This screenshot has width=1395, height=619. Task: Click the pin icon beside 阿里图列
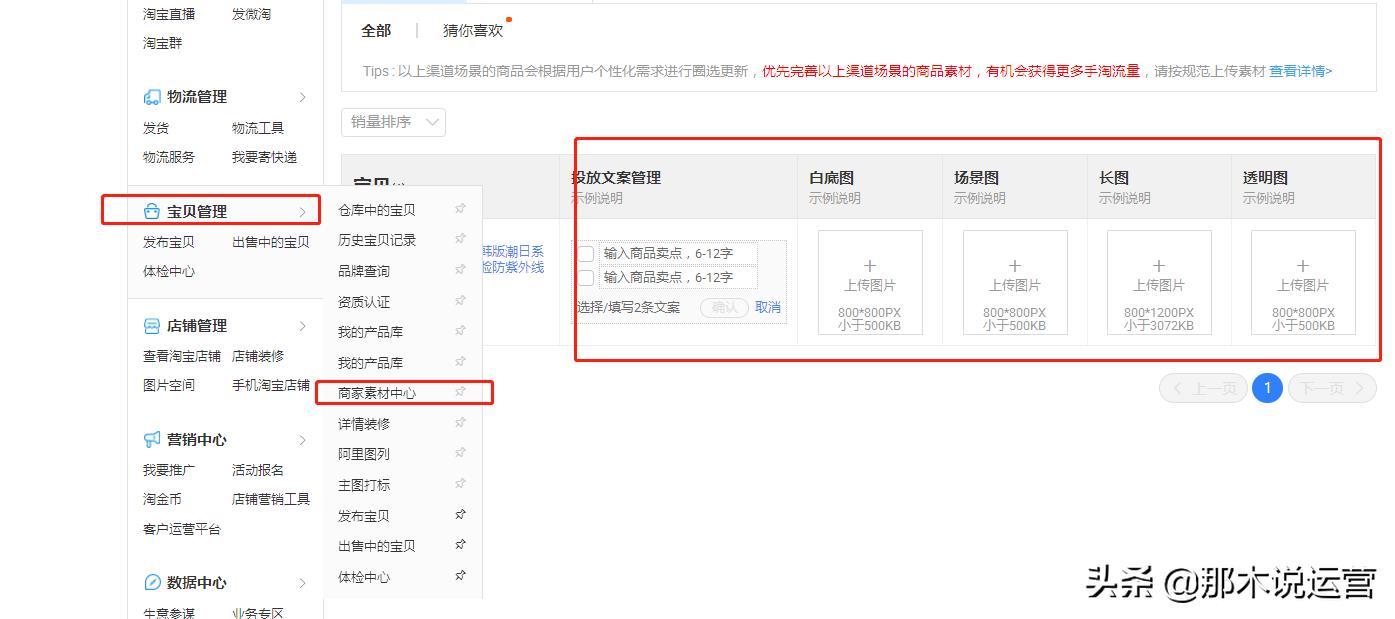click(460, 453)
